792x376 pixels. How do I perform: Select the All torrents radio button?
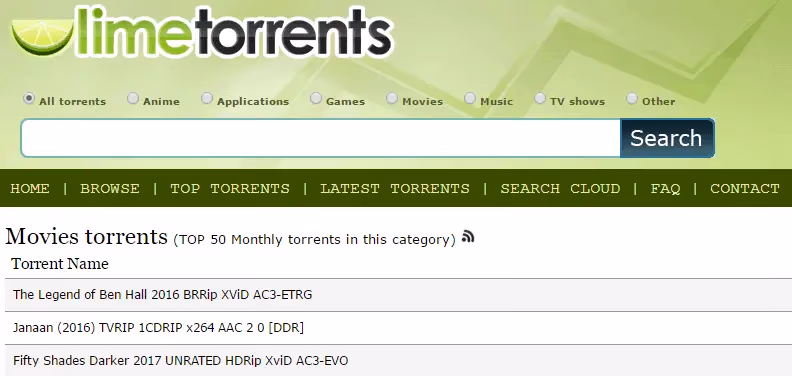(29, 98)
